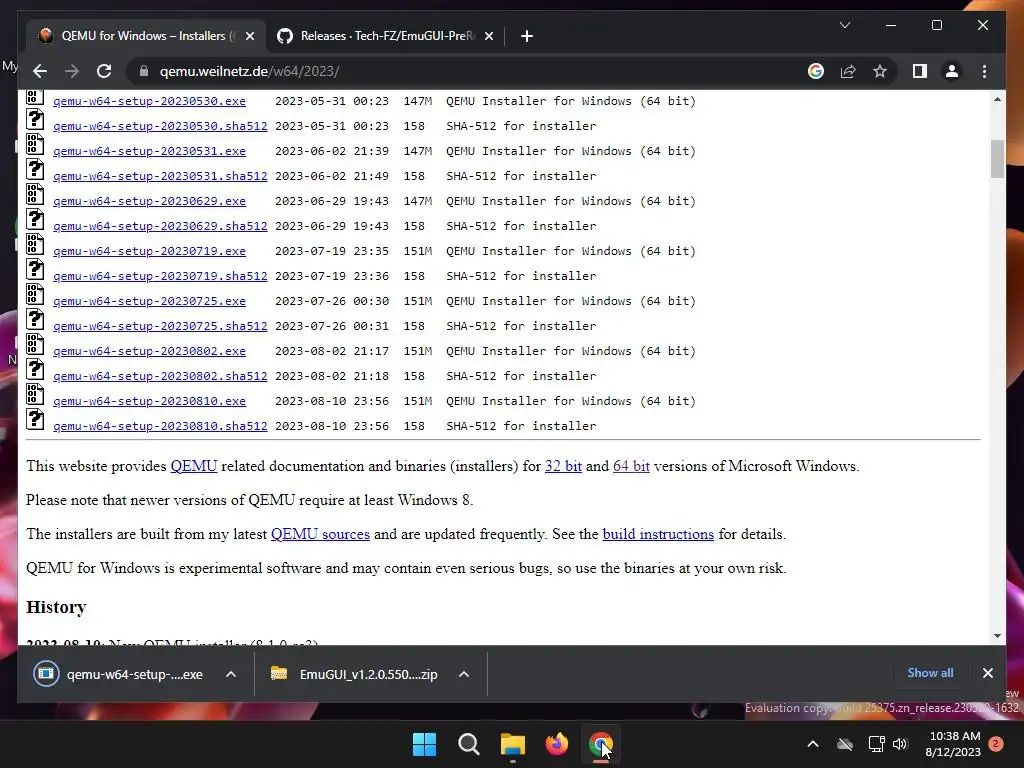Open qemu-w64-setup-20230629.sha512 link

click(160, 226)
